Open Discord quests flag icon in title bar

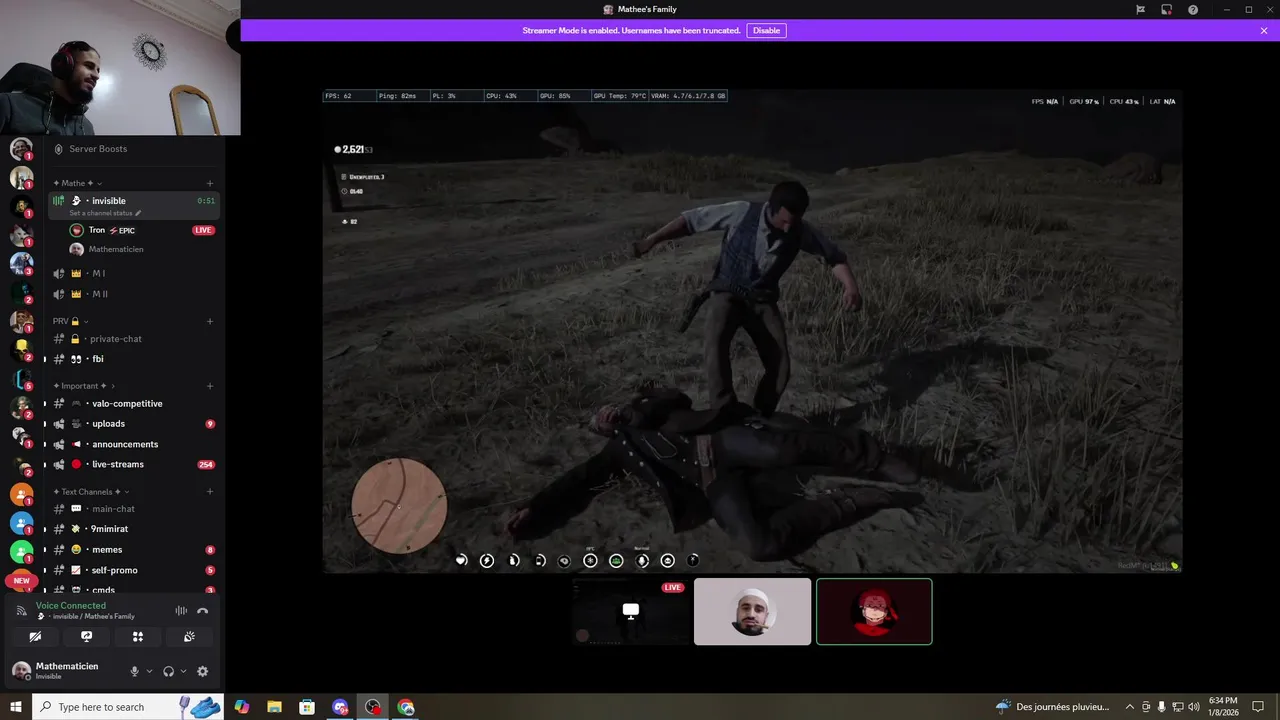pyautogui.click(x=1140, y=10)
